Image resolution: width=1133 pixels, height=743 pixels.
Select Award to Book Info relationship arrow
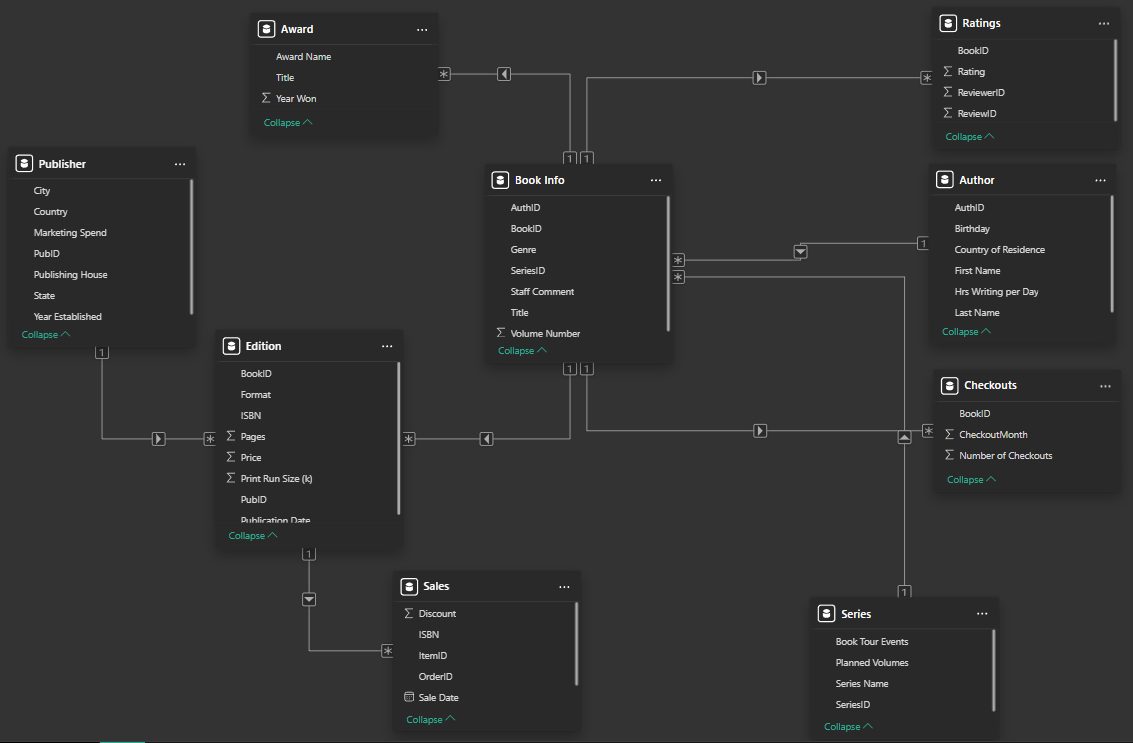(x=504, y=74)
